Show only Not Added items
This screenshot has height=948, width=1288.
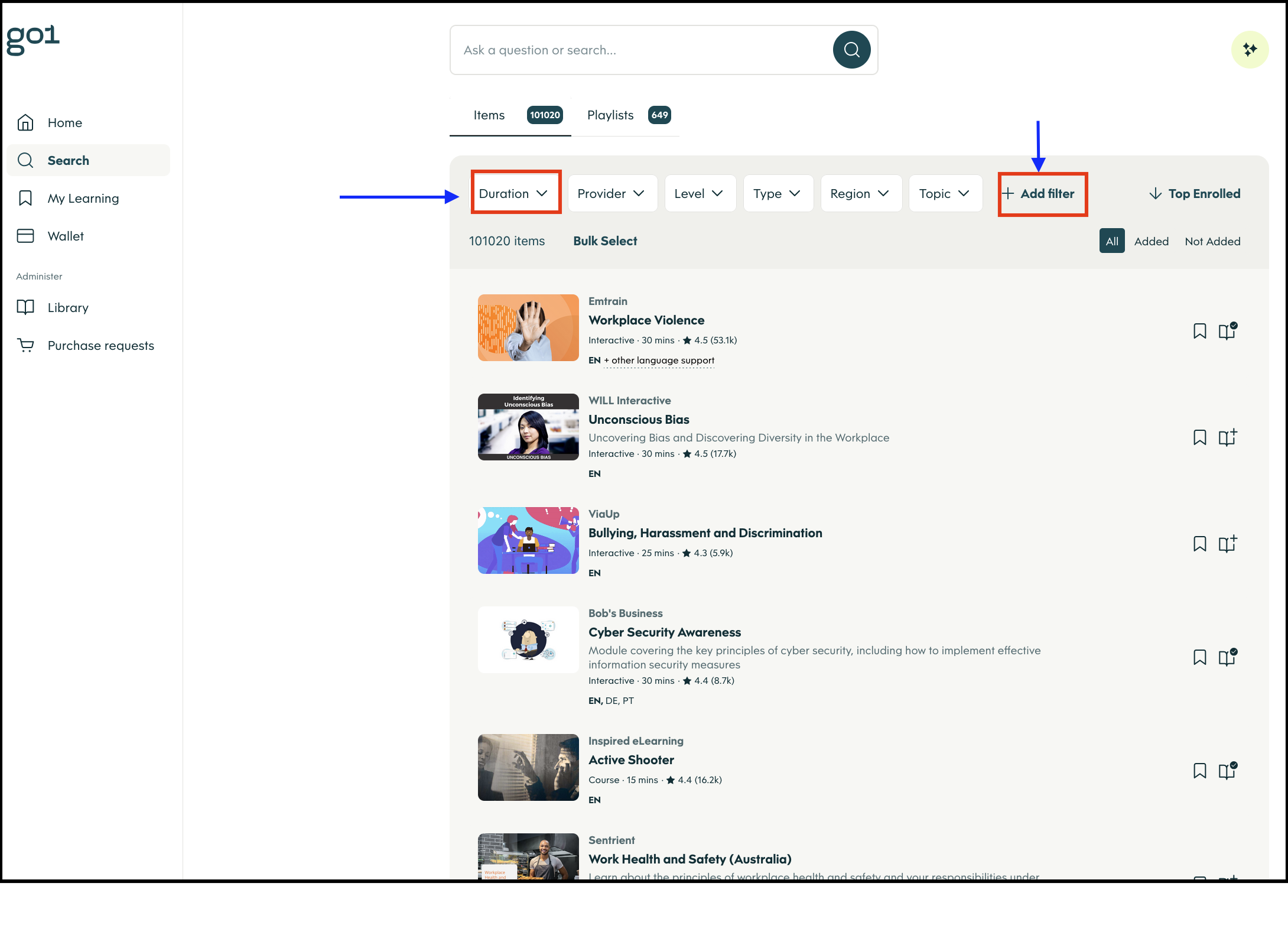[1212, 241]
